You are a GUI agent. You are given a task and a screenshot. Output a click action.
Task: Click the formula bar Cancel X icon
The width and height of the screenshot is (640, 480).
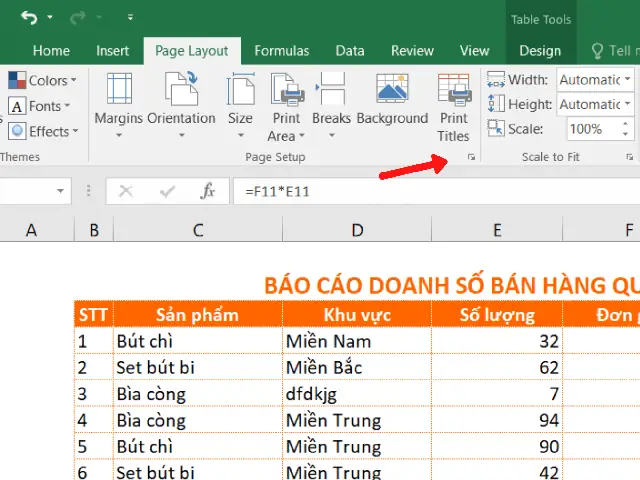pyautogui.click(x=125, y=191)
